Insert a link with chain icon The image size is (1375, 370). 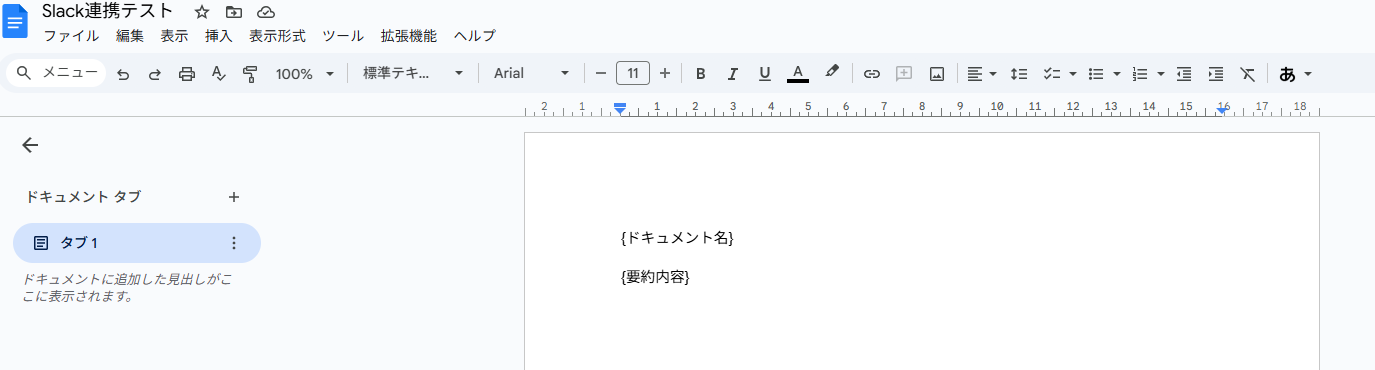pos(872,73)
